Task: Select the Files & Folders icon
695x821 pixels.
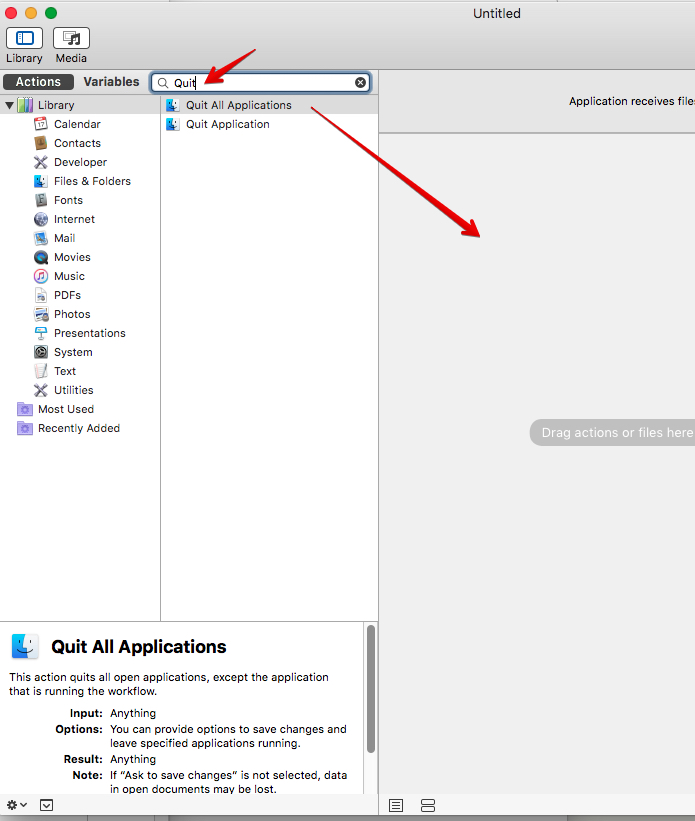Action: (x=41, y=181)
